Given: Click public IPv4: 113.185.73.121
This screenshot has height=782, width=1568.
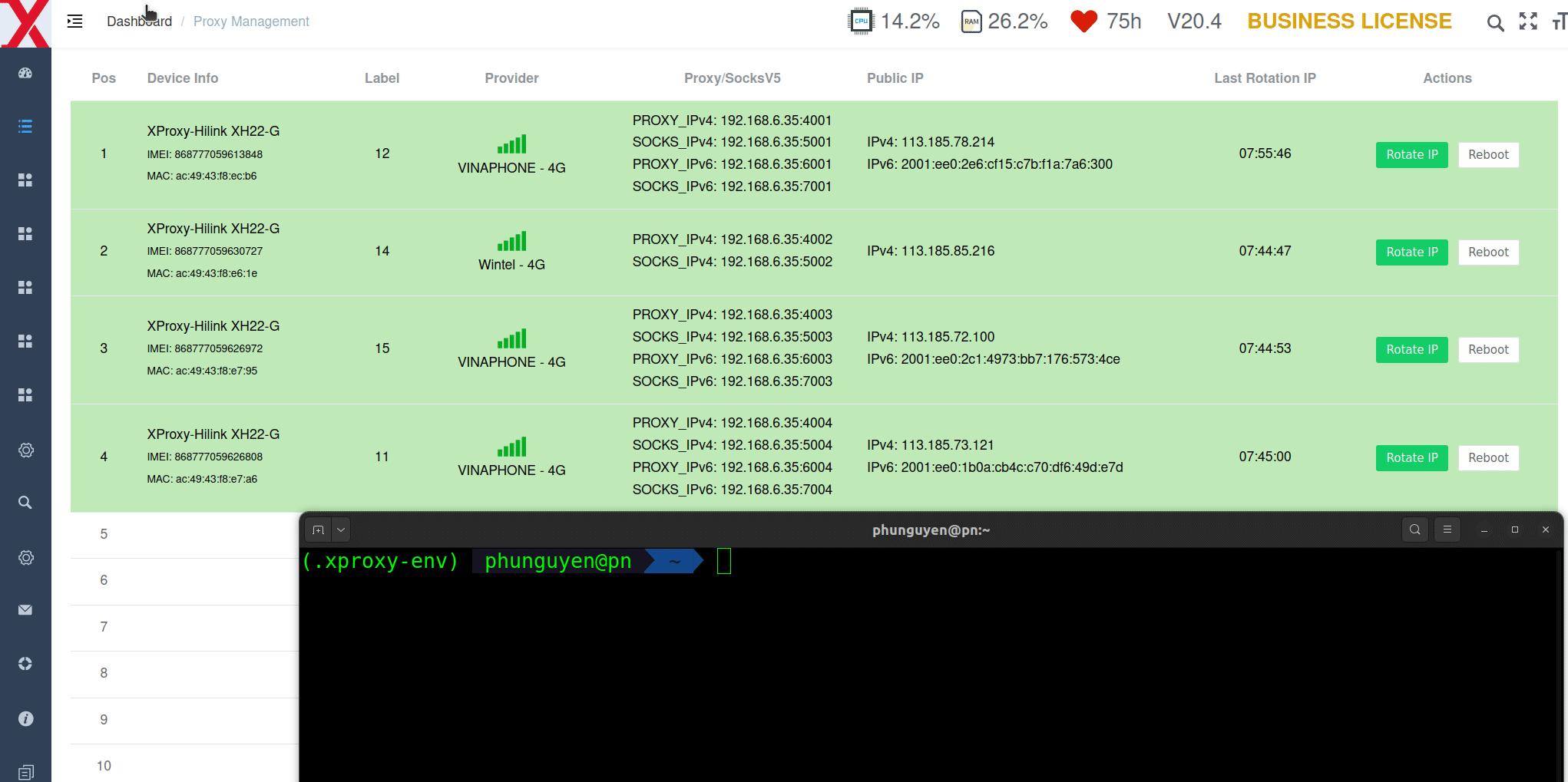Looking at the screenshot, I should pos(930,445).
